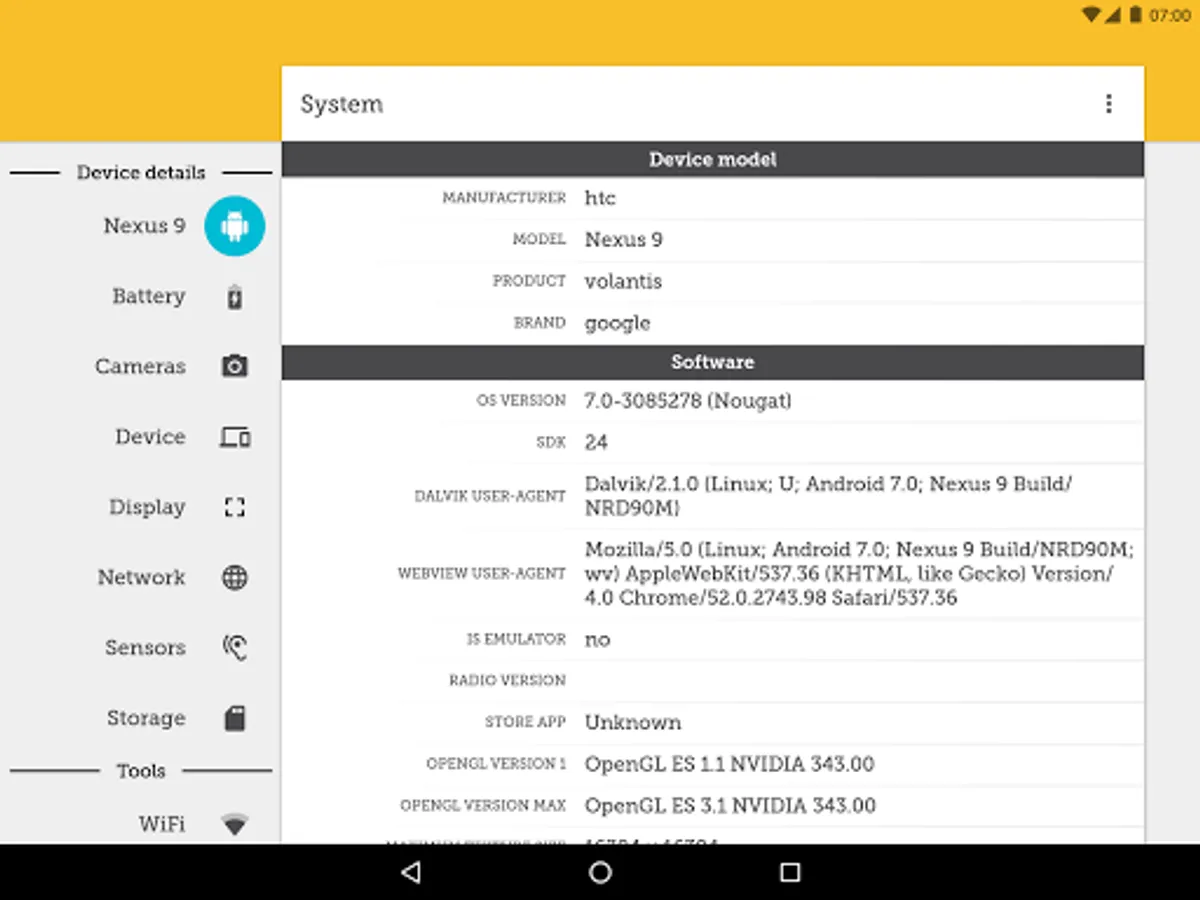Click the manufacturer value htc
The width and height of the screenshot is (1200, 900).
(x=600, y=198)
